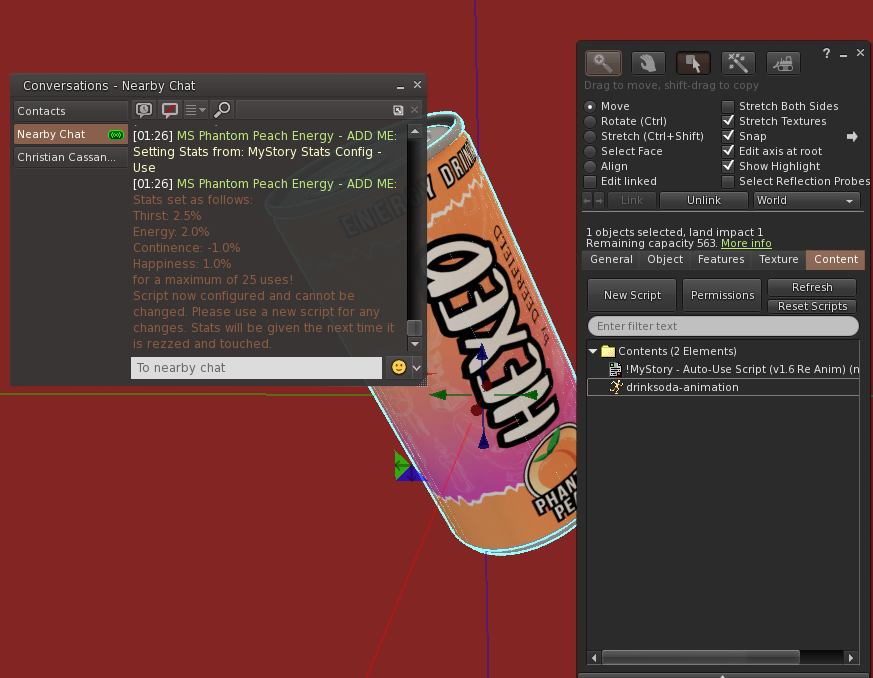Click contents scroll right arrow
This screenshot has height=678, width=873.
[851, 657]
